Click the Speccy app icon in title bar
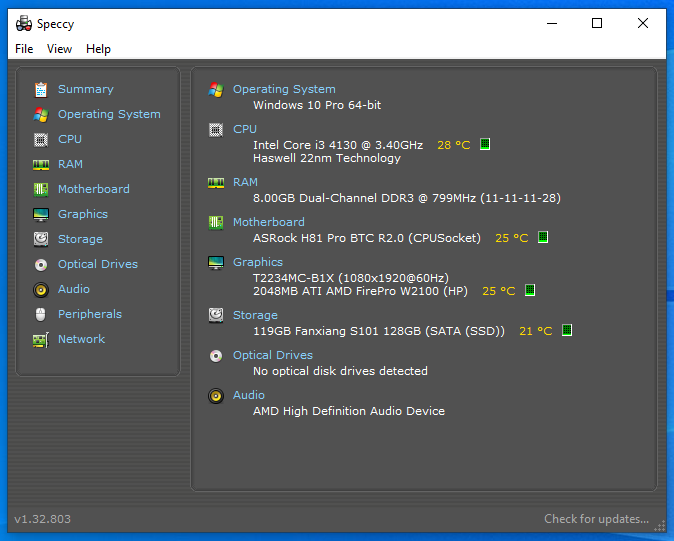Screen dimensions: 674x541 click(24, 23)
